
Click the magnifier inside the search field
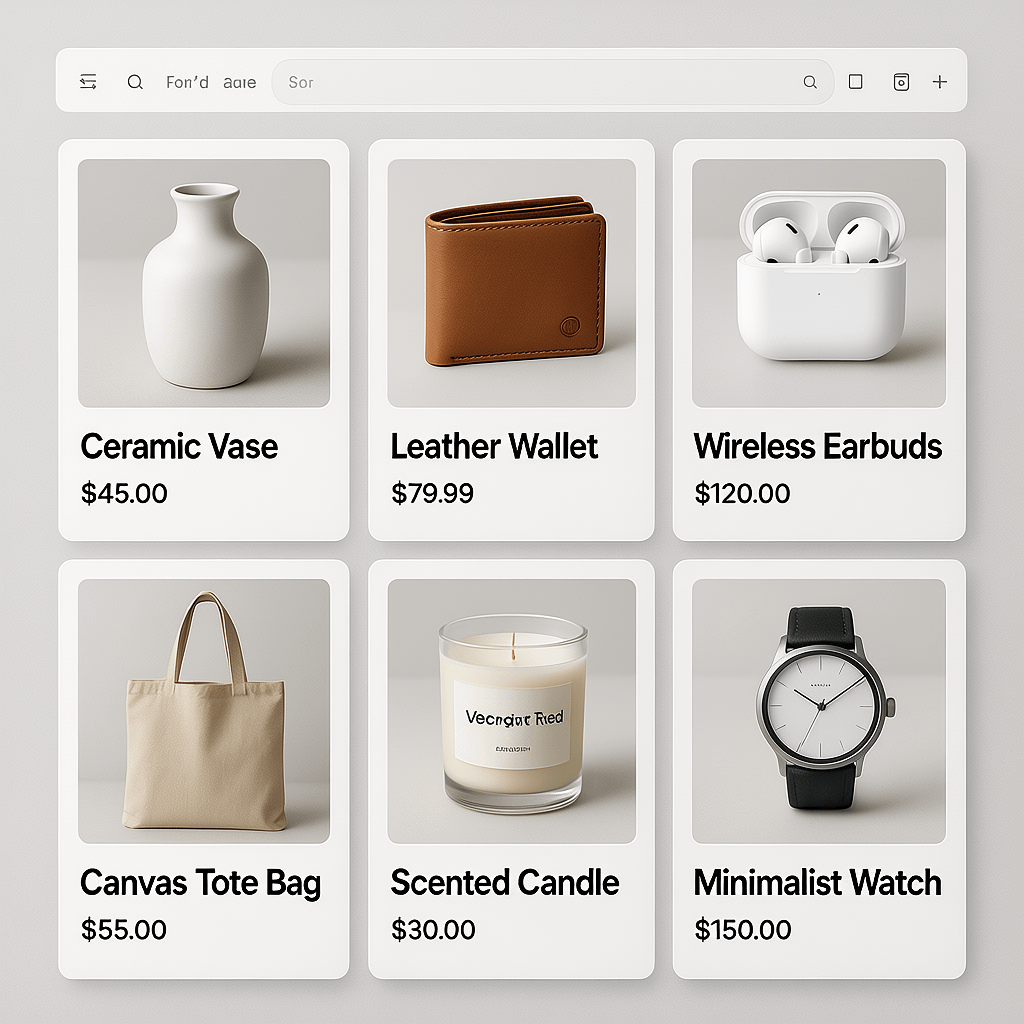810,82
